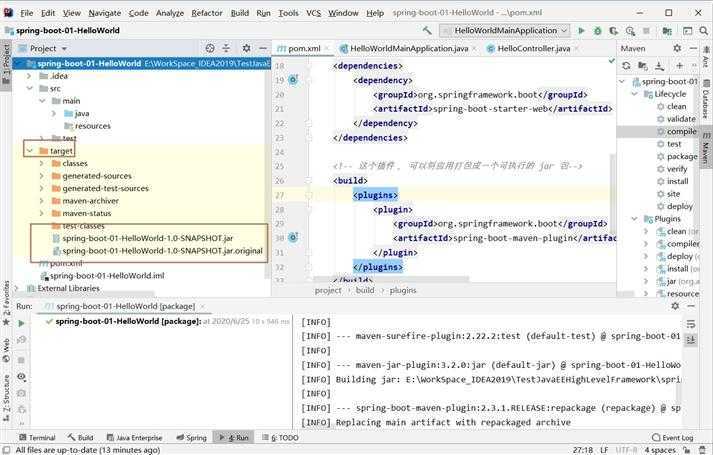This screenshot has height=455, width=713.
Task: Open the Refactor menu
Action: pyautogui.click(x=207, y=13)
